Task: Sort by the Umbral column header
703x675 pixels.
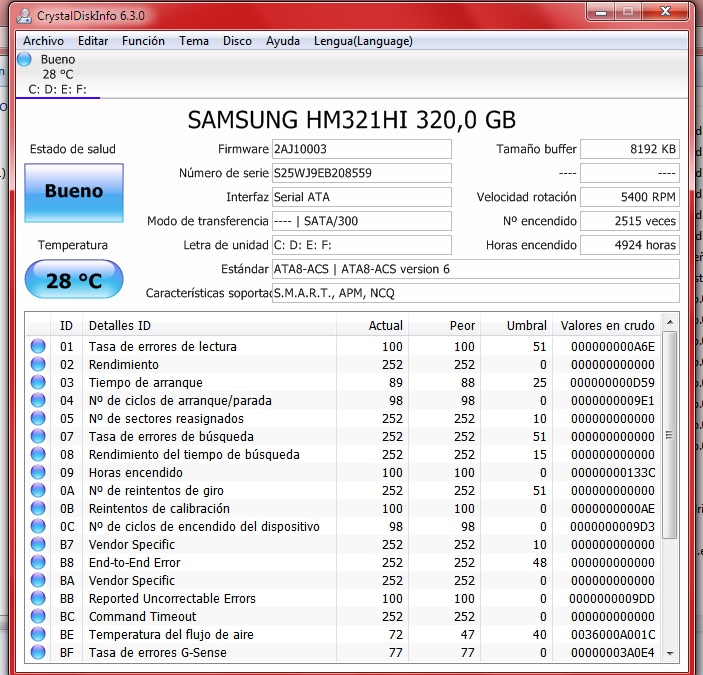Action: tap(517, 325)
